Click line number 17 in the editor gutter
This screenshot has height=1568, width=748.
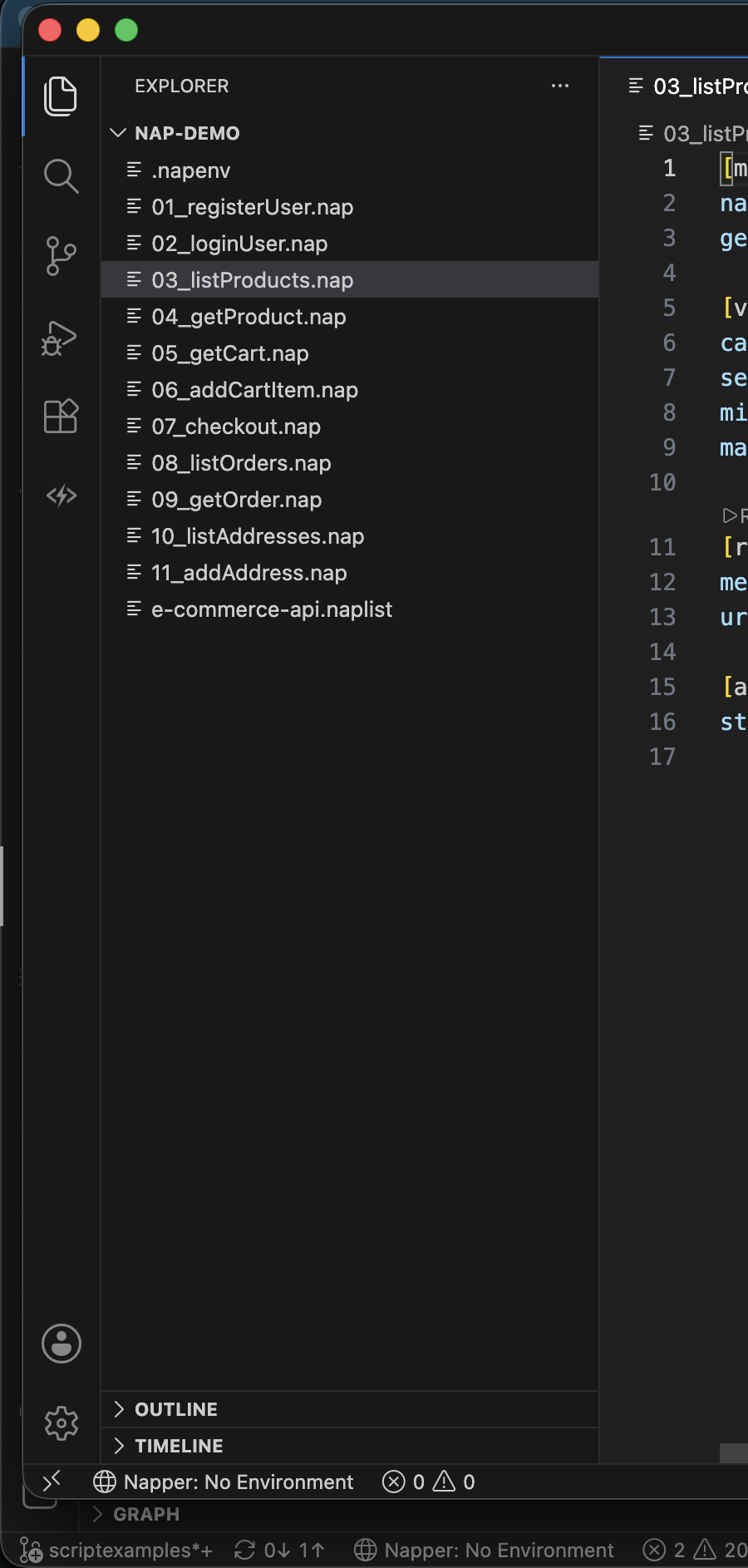coord(662,757)
